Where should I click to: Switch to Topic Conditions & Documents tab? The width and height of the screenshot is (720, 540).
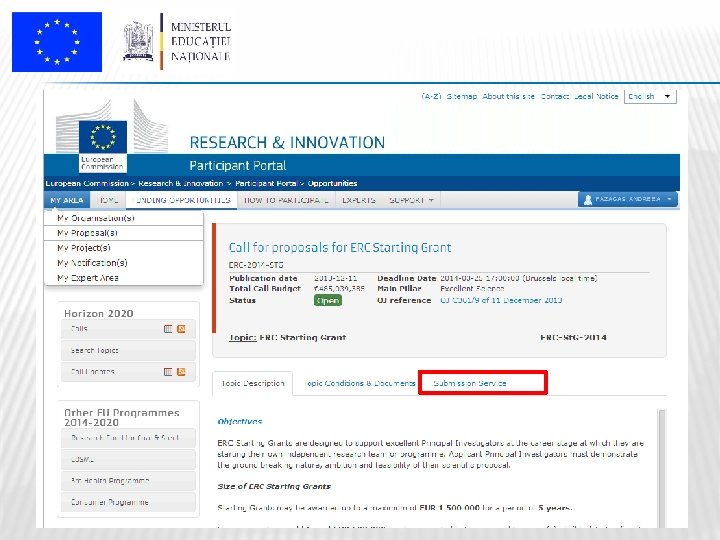click(x=360, y=383)
